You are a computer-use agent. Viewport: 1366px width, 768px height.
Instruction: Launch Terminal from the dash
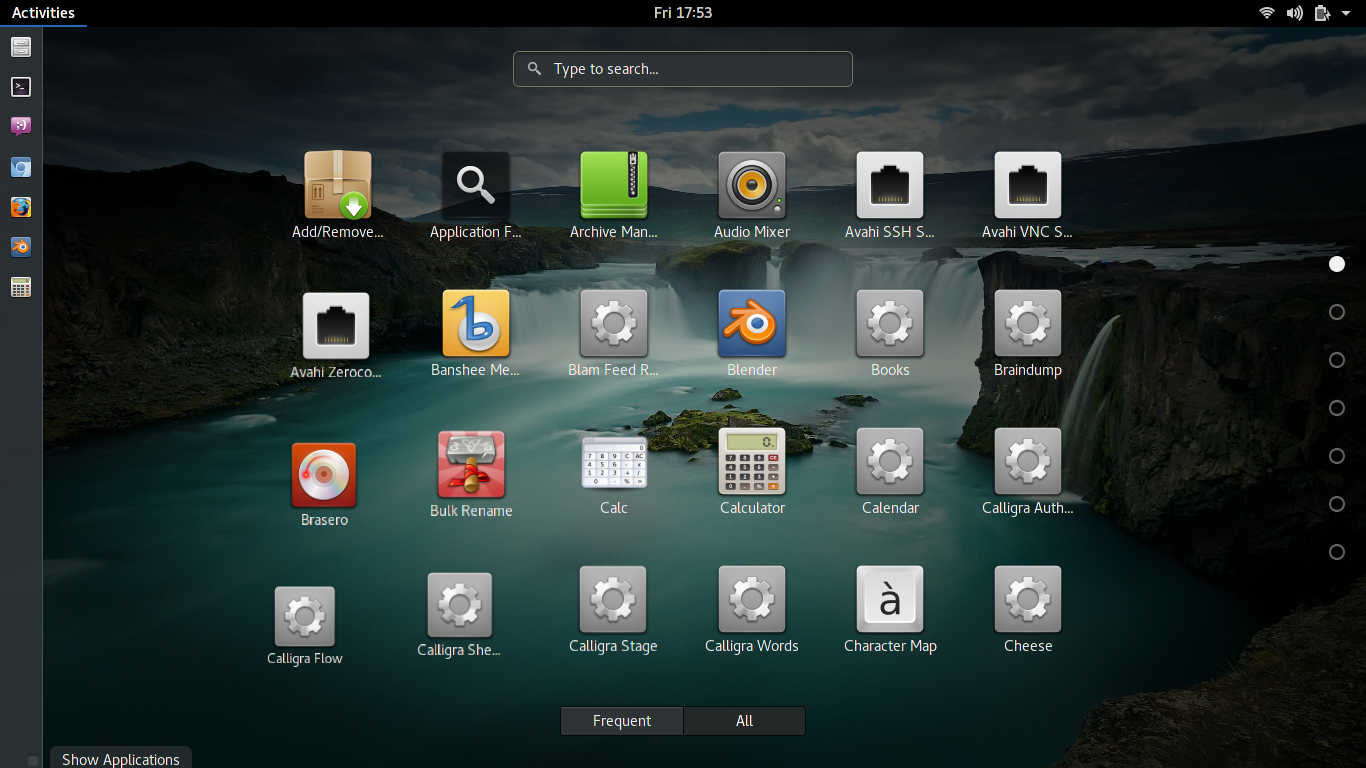pyautogui.click(x=21, y=87)
